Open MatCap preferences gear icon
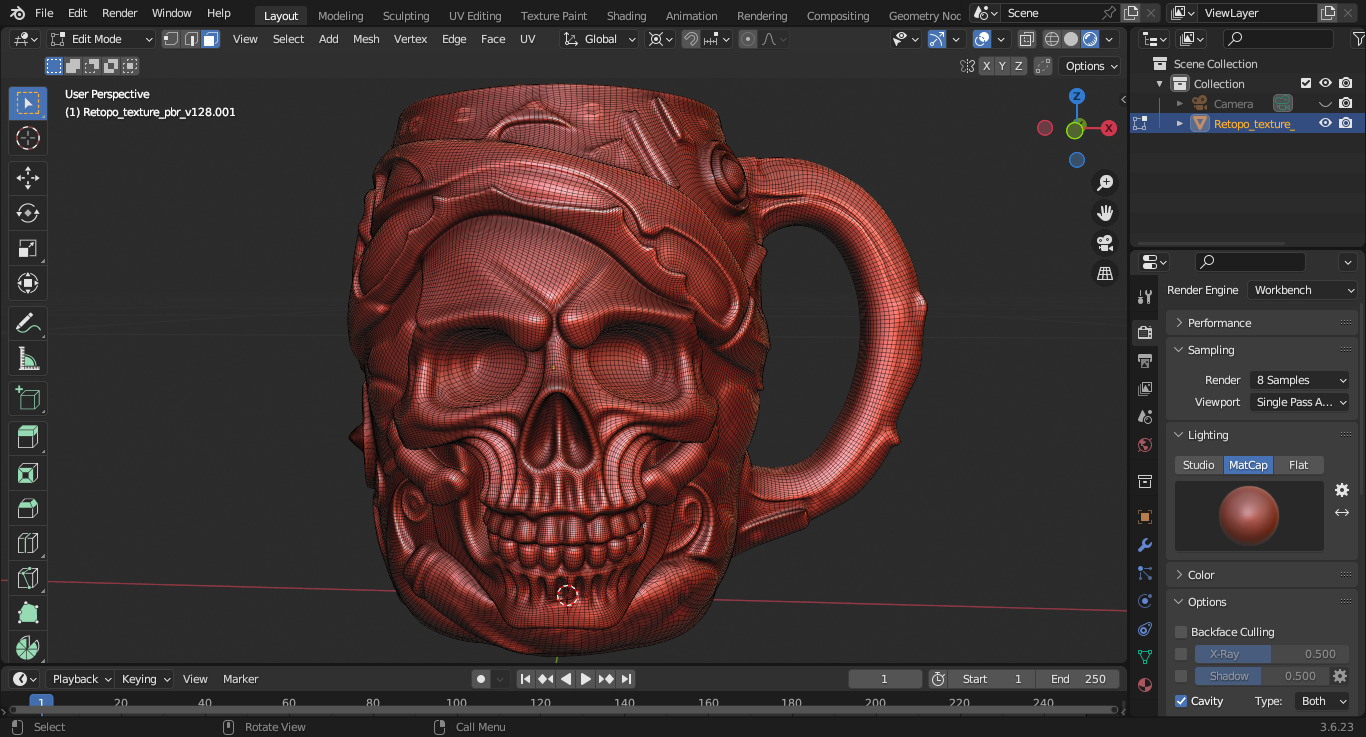The width and height of the screenshot is (1366, 737). point(1342,490)
